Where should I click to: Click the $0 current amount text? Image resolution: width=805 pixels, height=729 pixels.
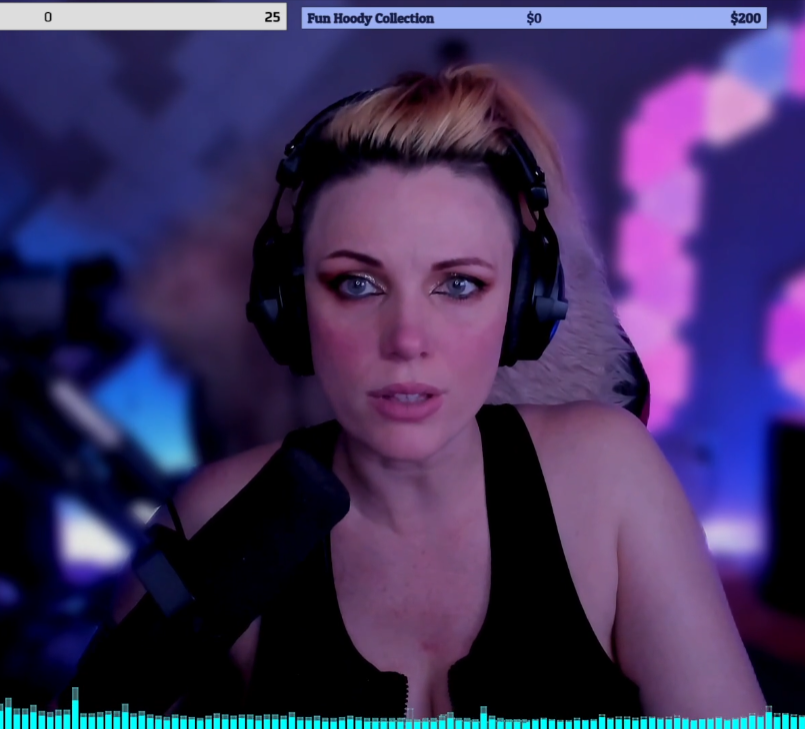pyautogui.click(x=534, y=18)
